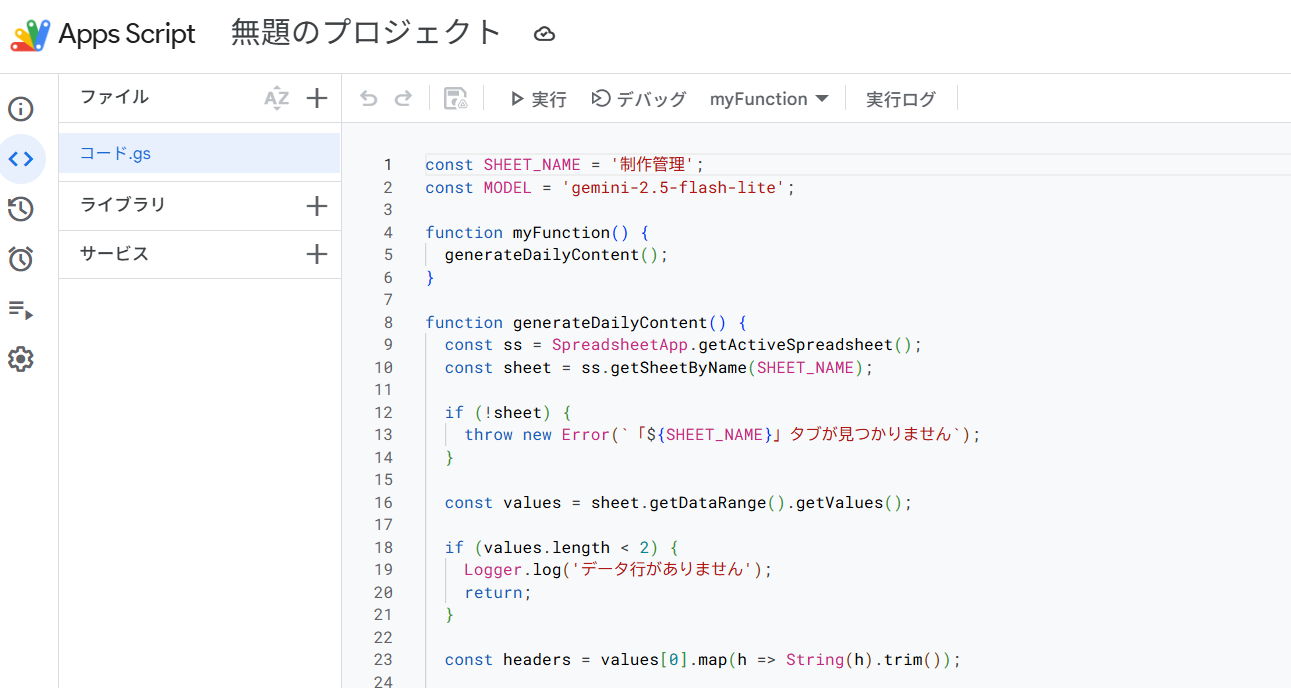
Task: Click generateDailyContent(); call on line 5
Action: [556, 255]
